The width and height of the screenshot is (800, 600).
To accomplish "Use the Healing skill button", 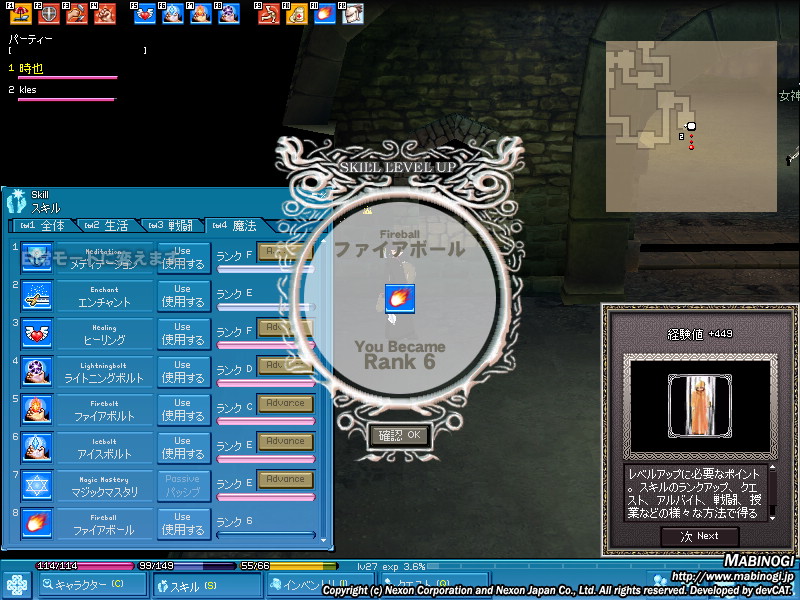I will (183, 334).
